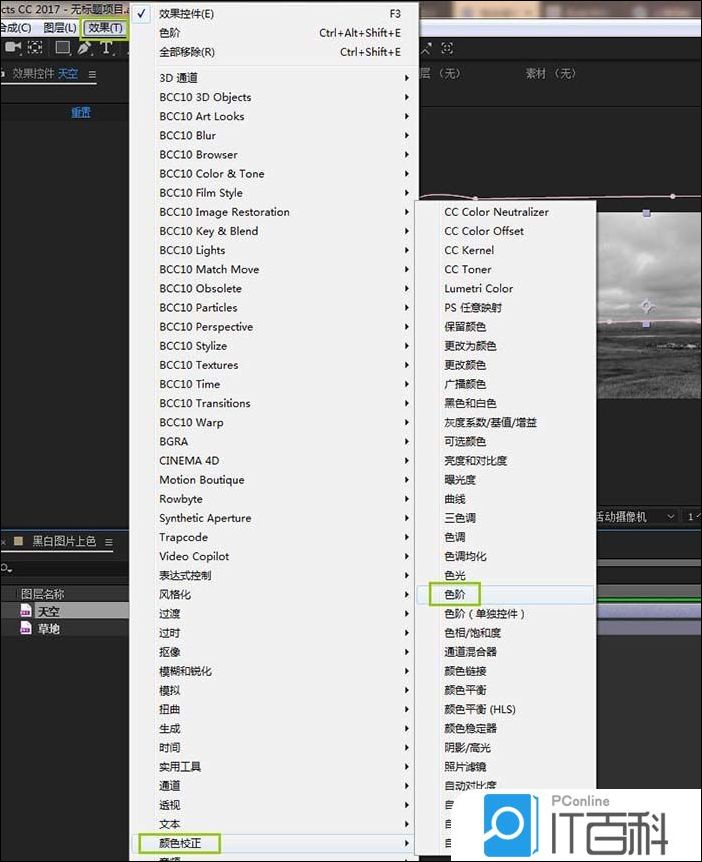Apply the CC Toner effect
This screenshot has height=862, width=702.
click(505, 269)
